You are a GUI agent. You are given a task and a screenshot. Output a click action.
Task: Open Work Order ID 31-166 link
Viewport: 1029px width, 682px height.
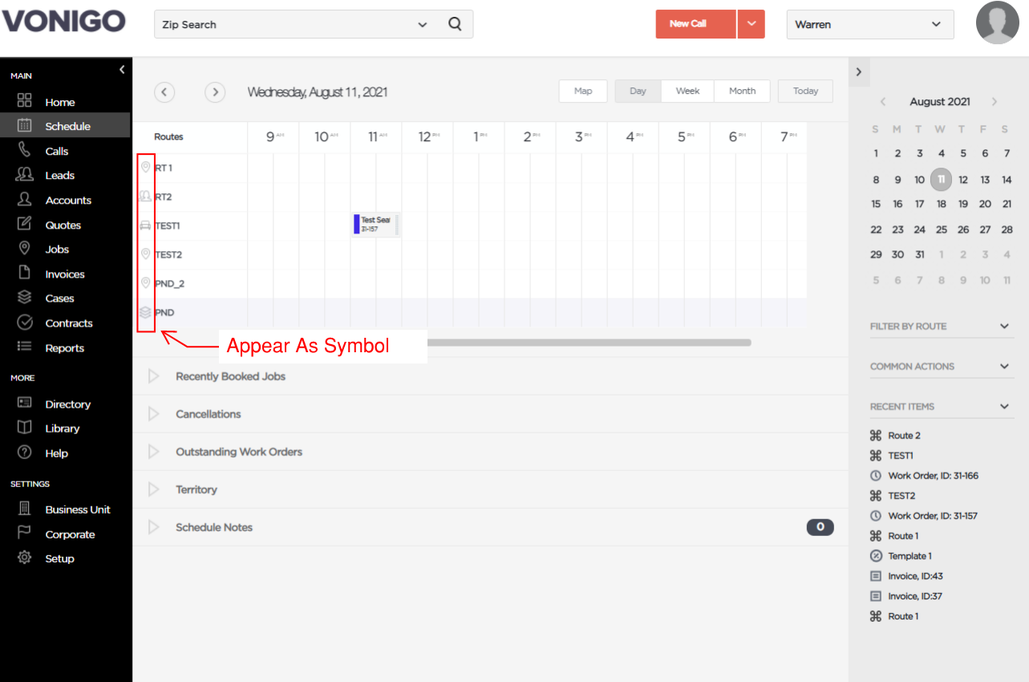point(933,476)
